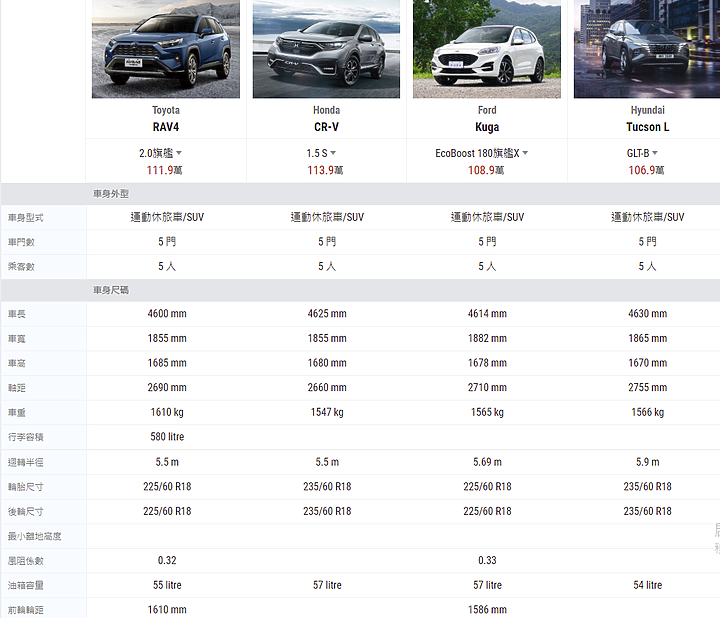
Task: Select the RAV4 weight value 1610 kg
Action: pos(167,412)
